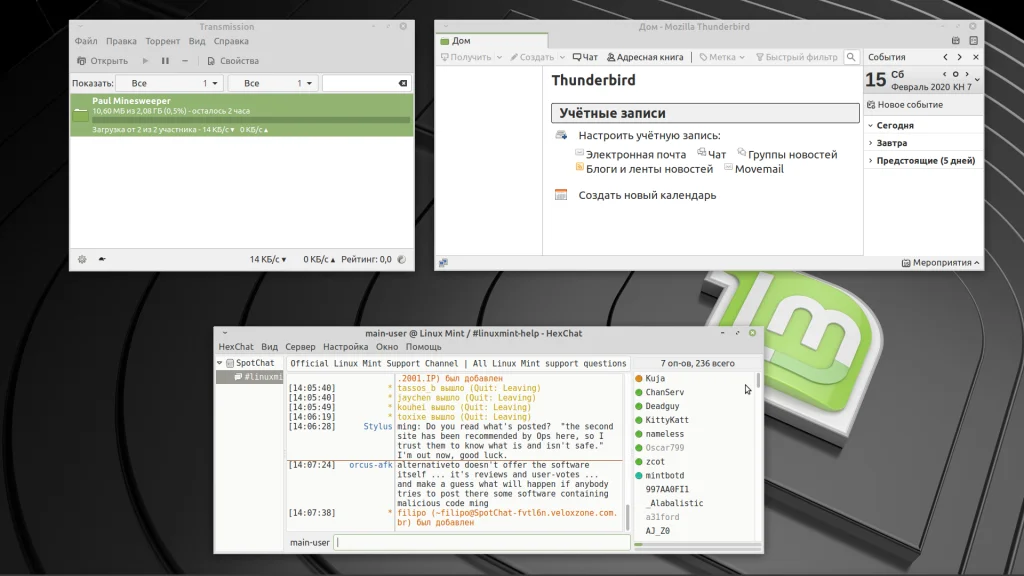Image resolution: width=1024 pixels, height=576 pixels.
Task: Open the Торрент menu in Transmission
Action: point(162,41)
